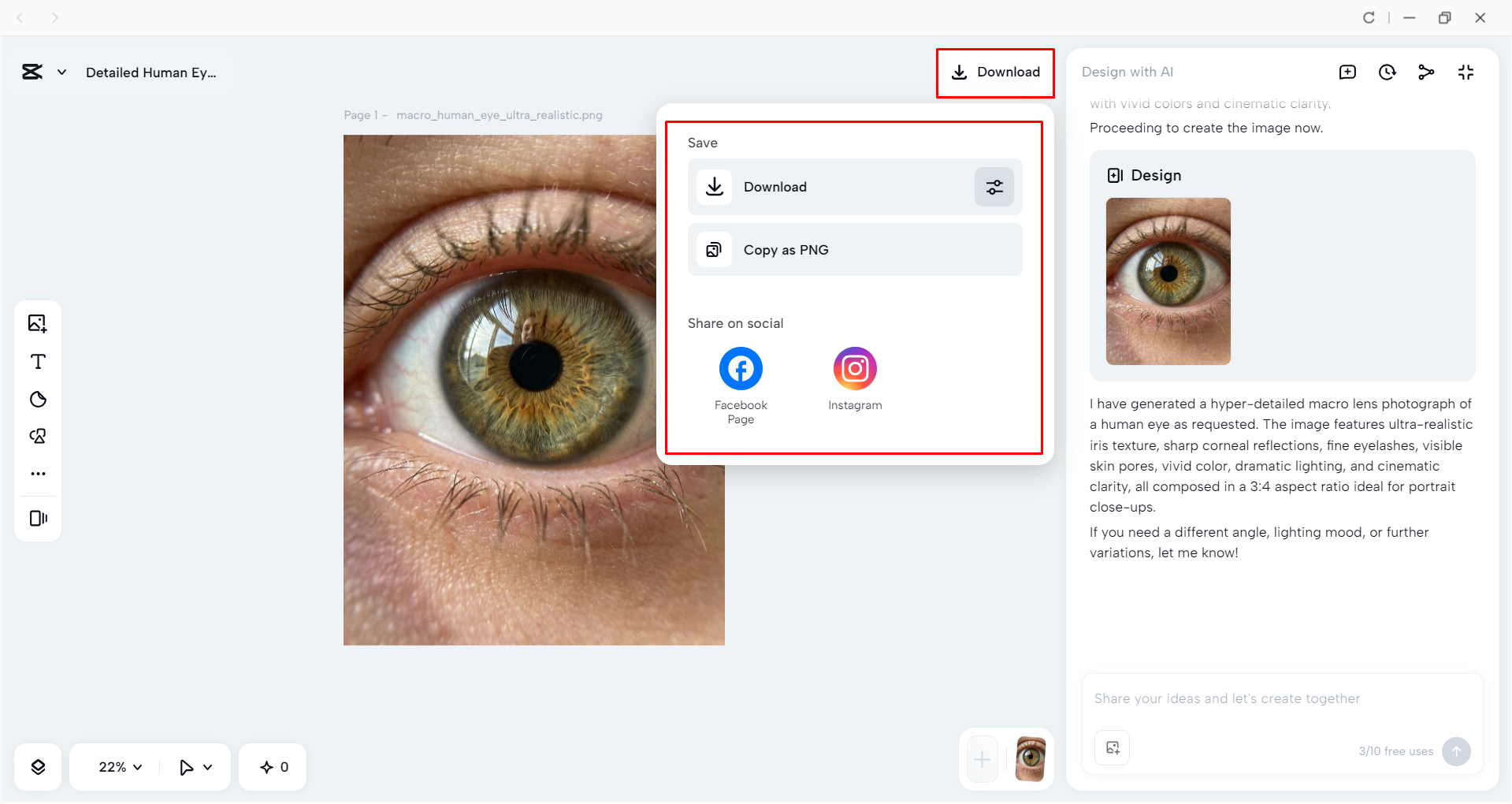Attach an image to the AI prompt
The image size is (1512, 804).
(x=1113, y=748)
